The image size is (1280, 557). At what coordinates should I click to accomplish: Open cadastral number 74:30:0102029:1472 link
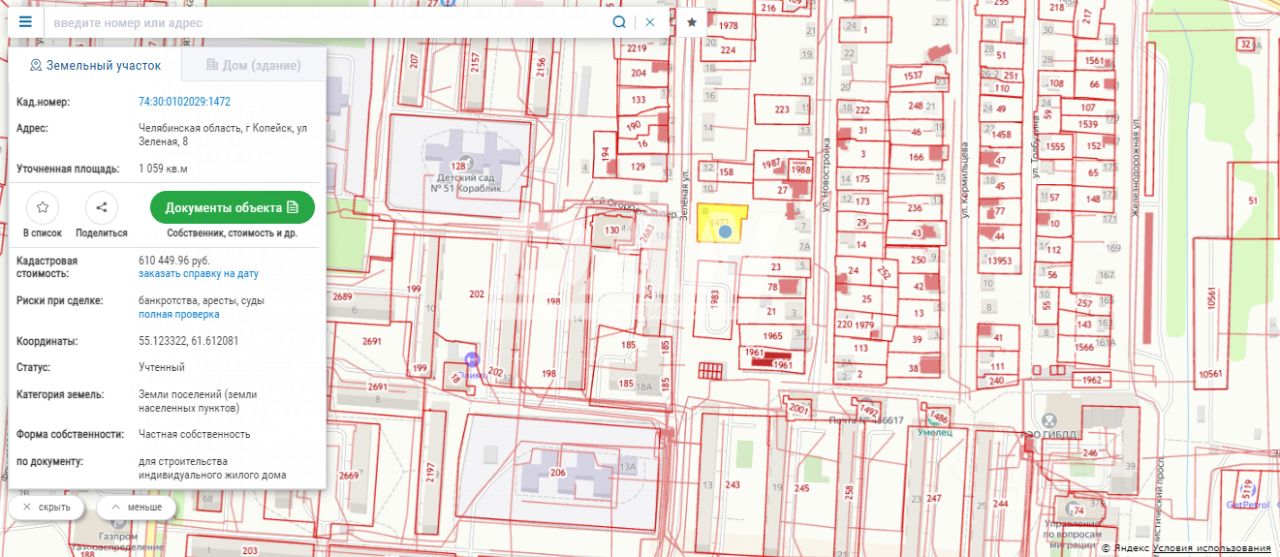click(x=184, y=102)
